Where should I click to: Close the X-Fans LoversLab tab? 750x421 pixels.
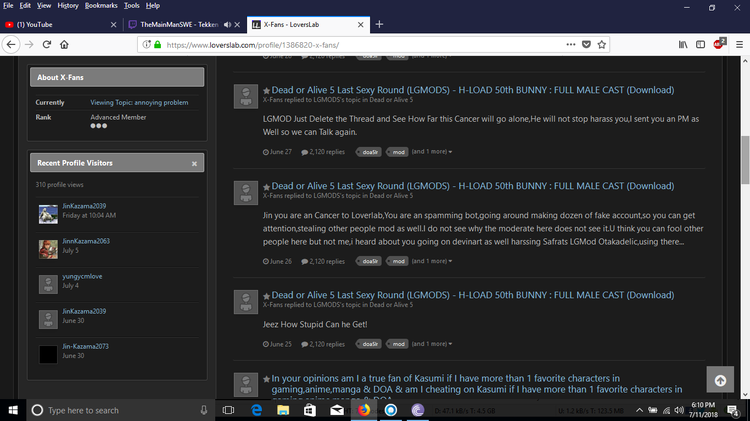click(x=361, y=24)
